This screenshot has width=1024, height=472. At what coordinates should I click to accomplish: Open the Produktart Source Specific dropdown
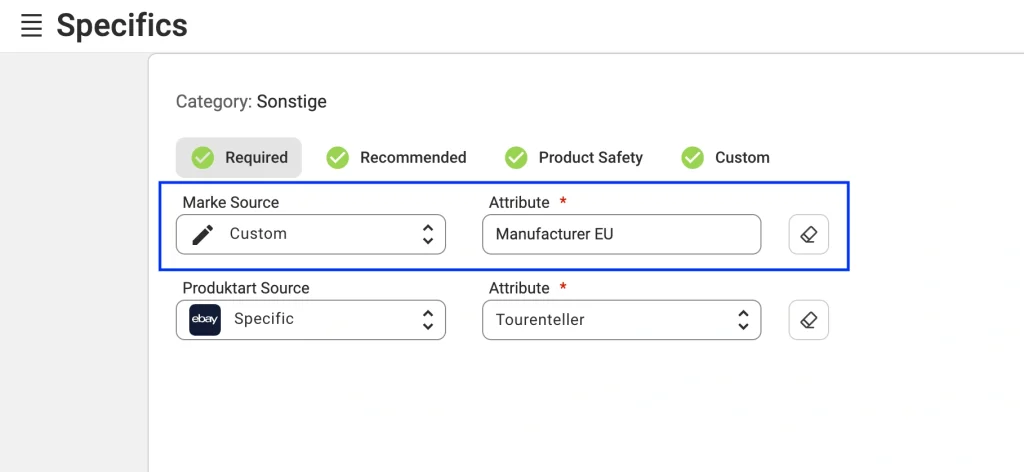coord(311,320)
